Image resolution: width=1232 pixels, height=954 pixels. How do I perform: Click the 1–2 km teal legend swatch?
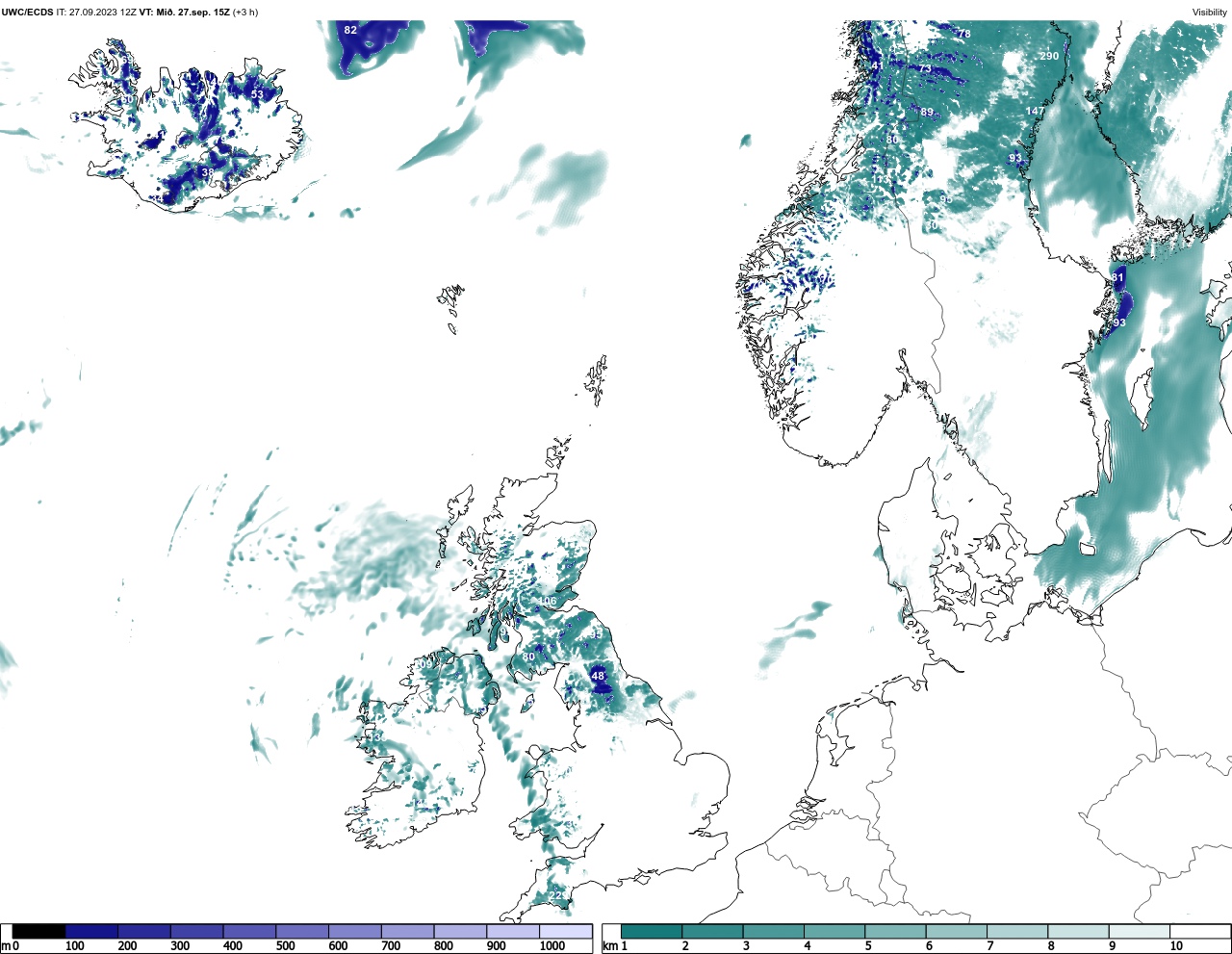pos(652,931)
